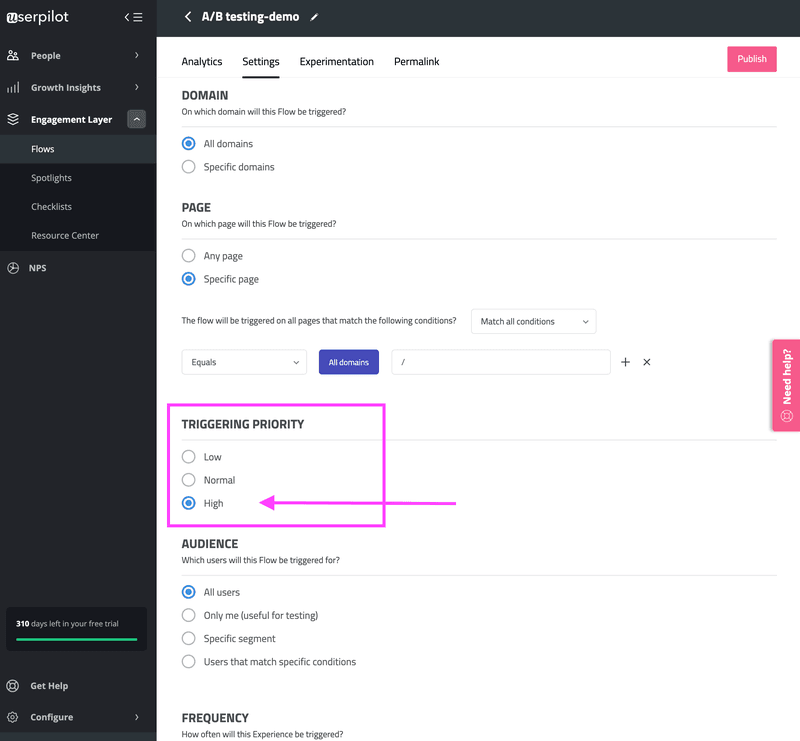
Task: Click the Userpilot logo
Action: [38, 16]
